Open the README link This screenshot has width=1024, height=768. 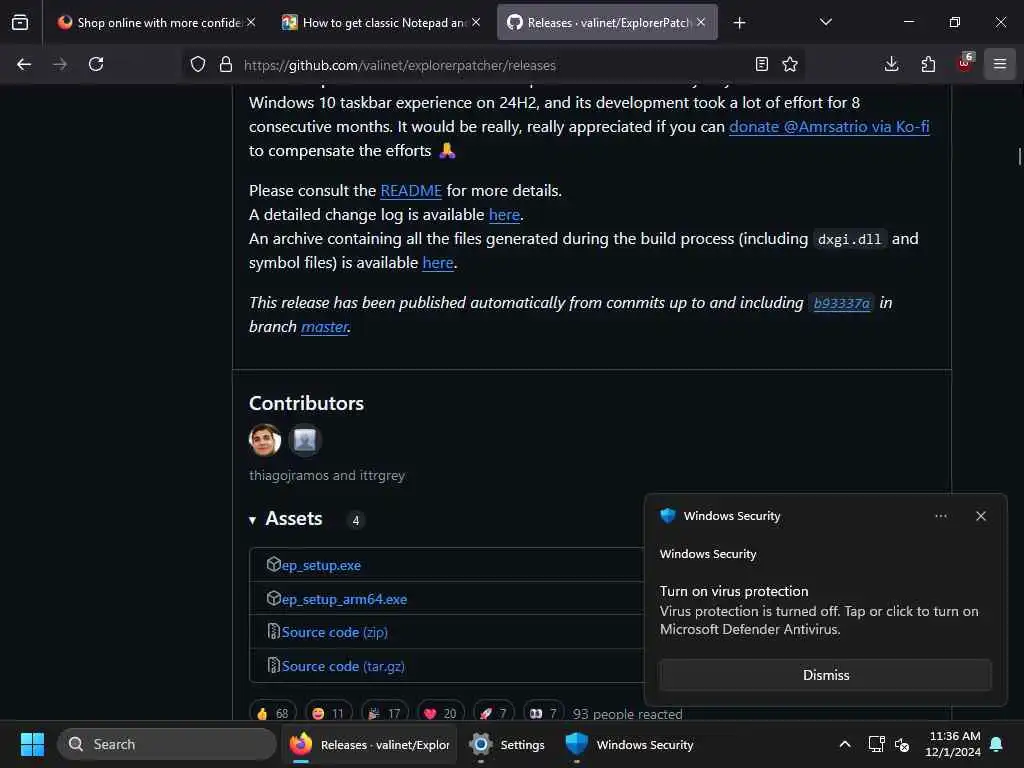(x=411, y=191)
